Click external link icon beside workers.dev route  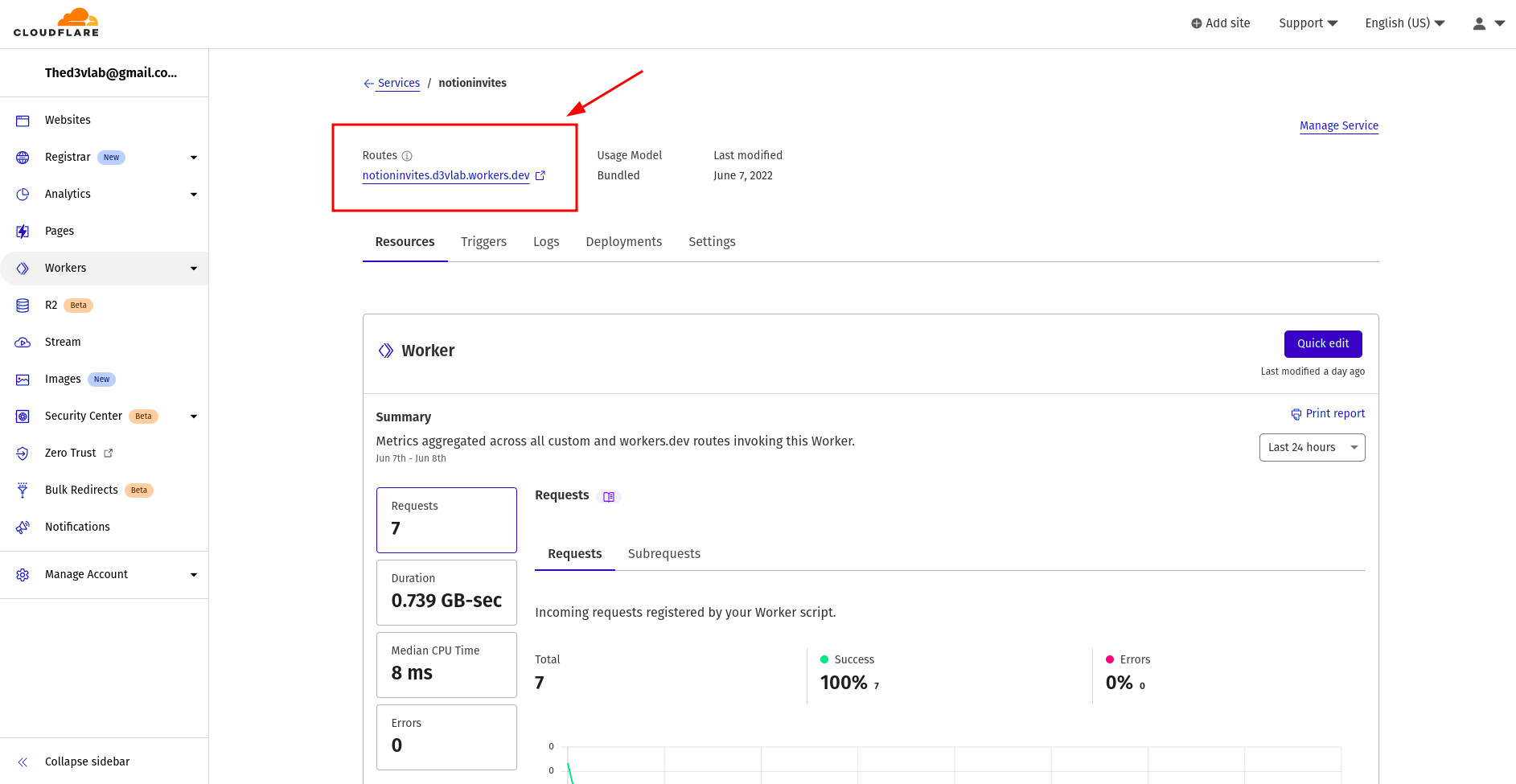540,175
